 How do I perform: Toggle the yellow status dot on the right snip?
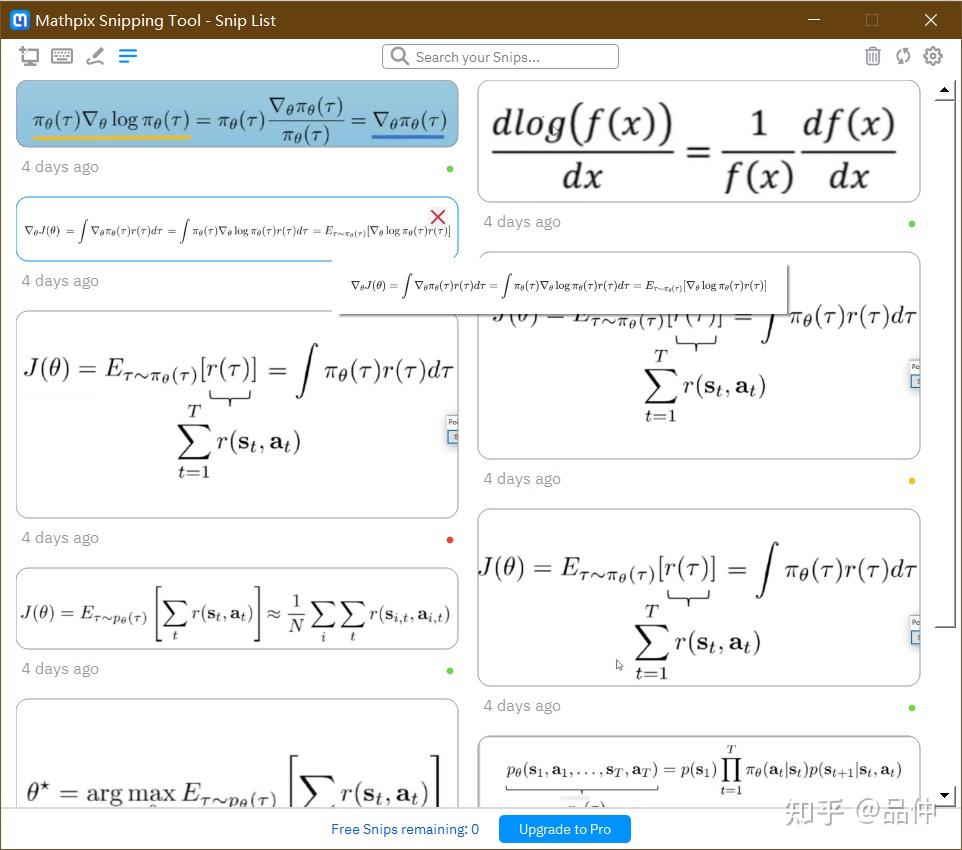click(x=911, y=480)
